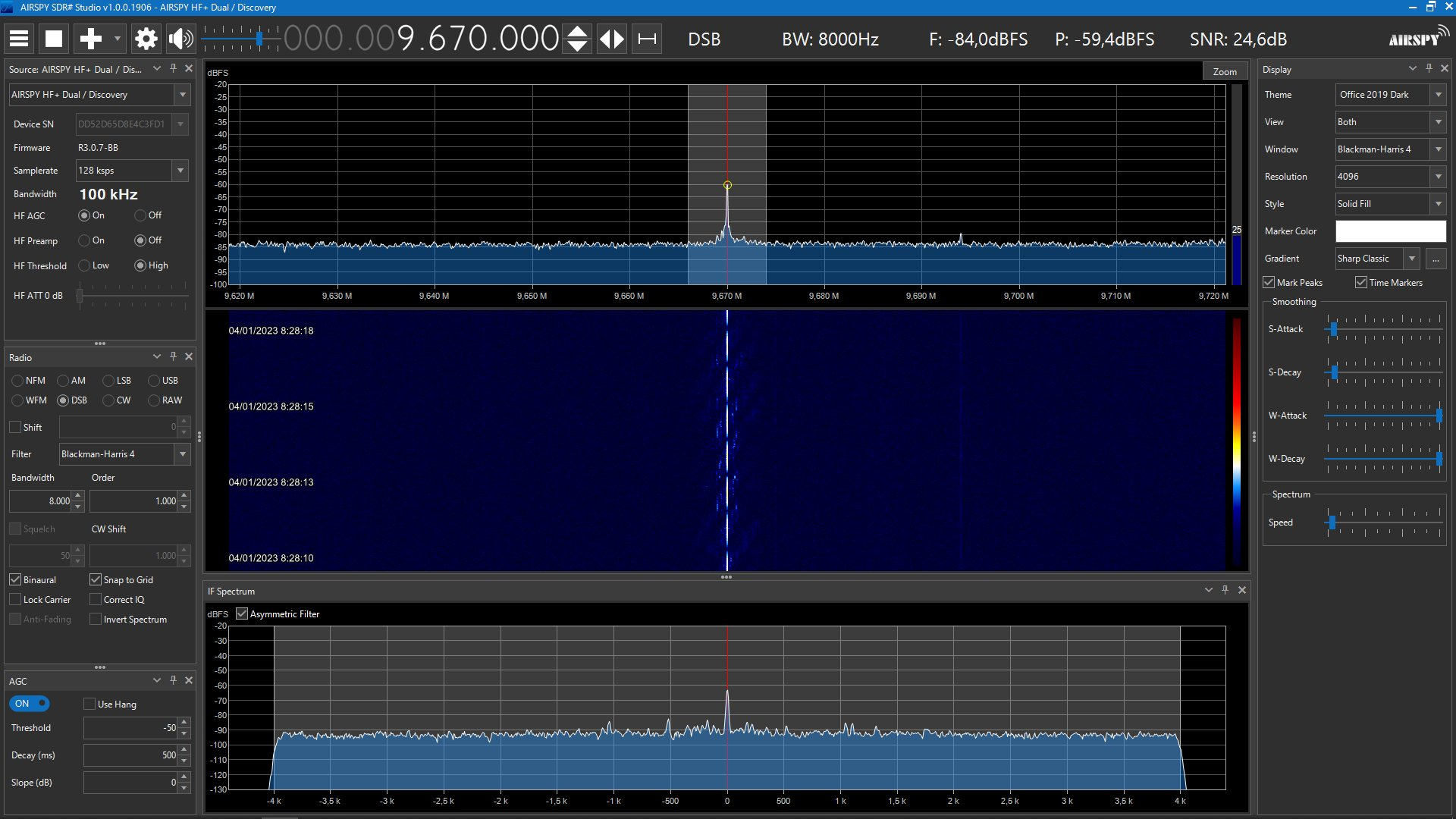Expand the Source panel options chevron
The width and height of the screenshot is (1456, 819).
pyautogui.click(x=157, y=69)
